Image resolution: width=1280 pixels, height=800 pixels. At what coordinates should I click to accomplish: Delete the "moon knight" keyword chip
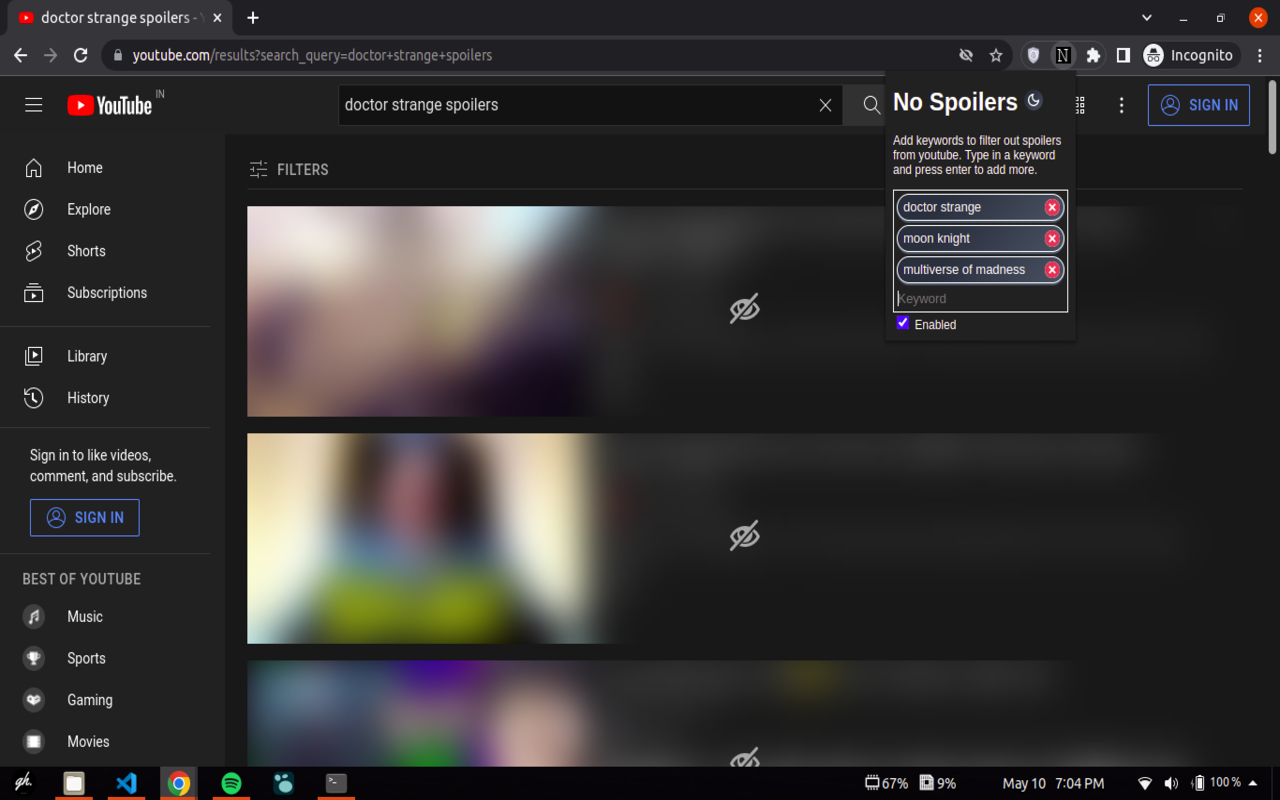click(x=1051, y=238)
